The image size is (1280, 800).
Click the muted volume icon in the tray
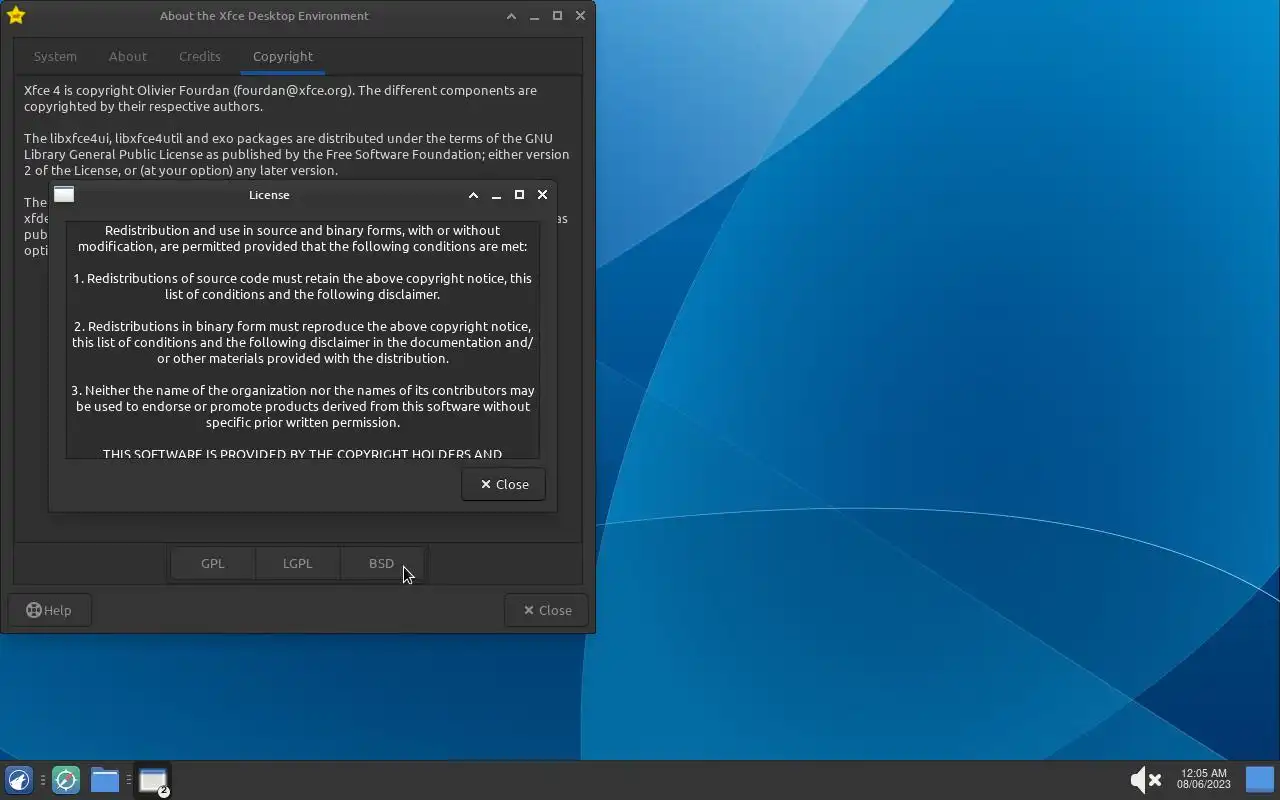tap(1145, 780)
